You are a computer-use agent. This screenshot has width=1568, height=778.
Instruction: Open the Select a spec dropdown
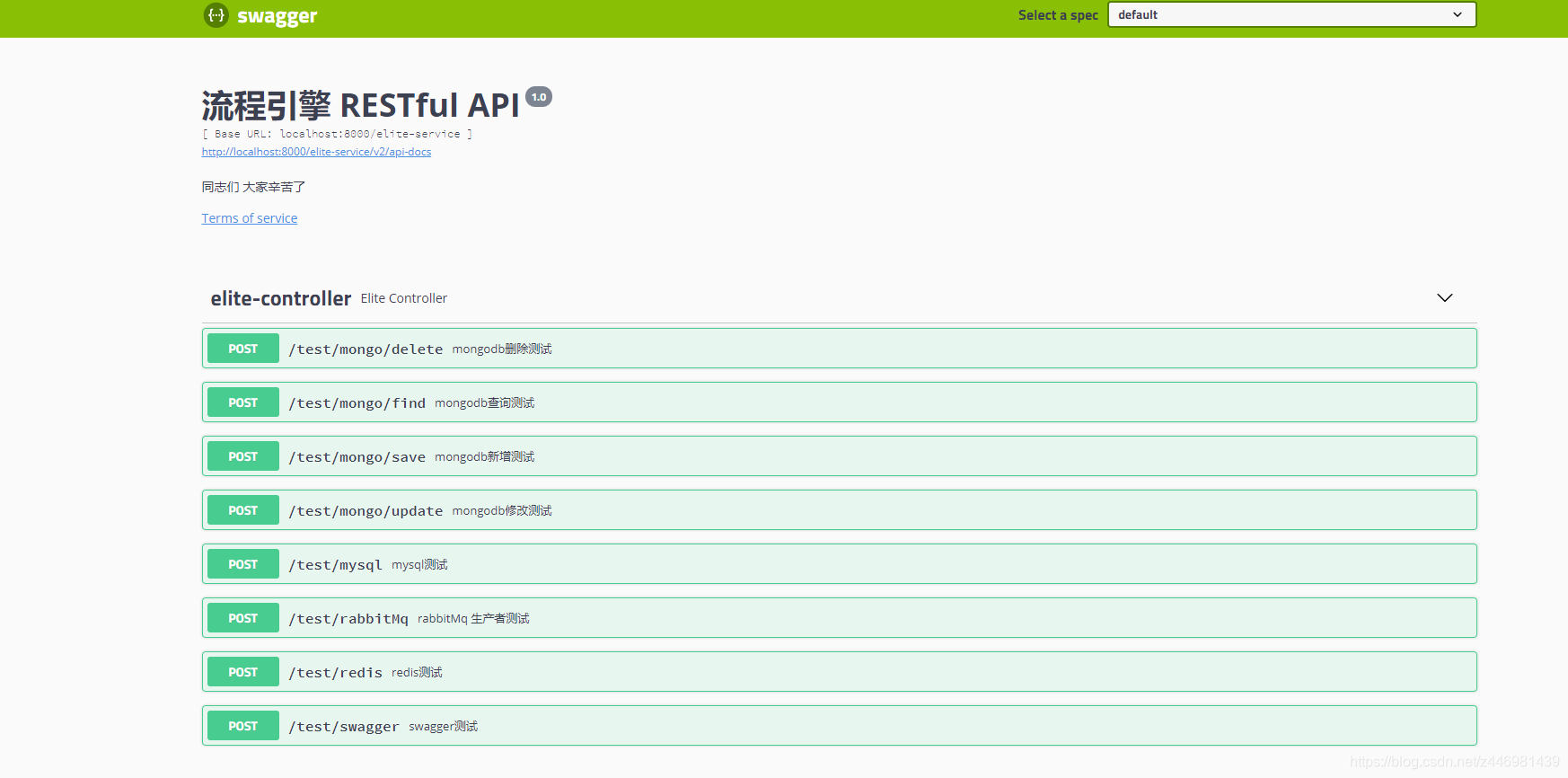click(1291, 14)
